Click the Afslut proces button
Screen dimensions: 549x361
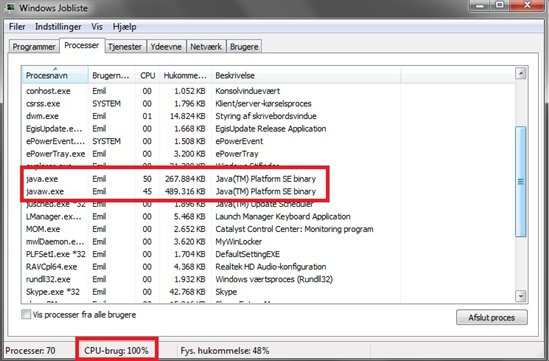pyautogui.click(x=492, y=317)
